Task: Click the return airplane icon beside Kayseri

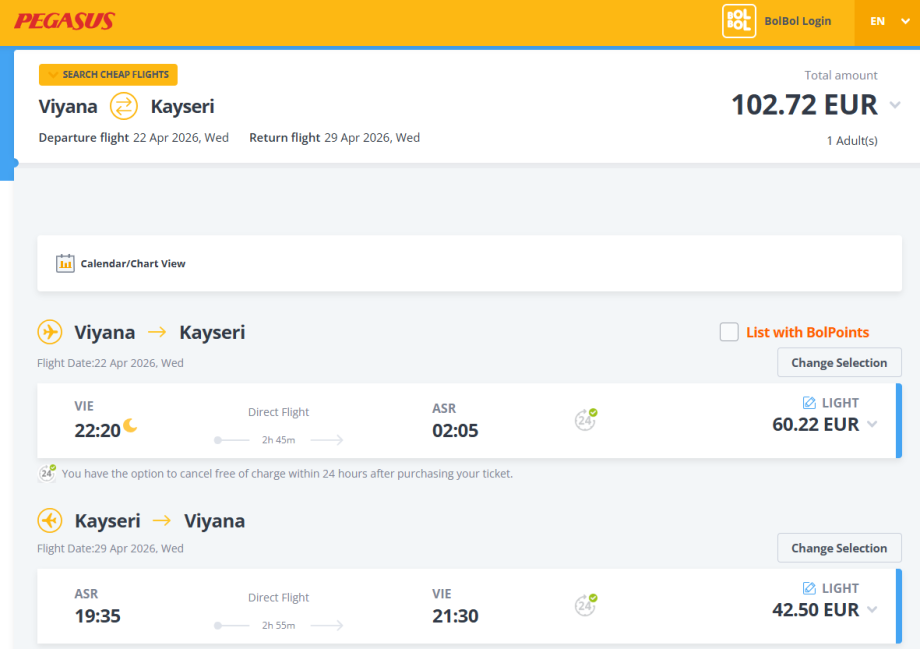Action: pos(50,521)
